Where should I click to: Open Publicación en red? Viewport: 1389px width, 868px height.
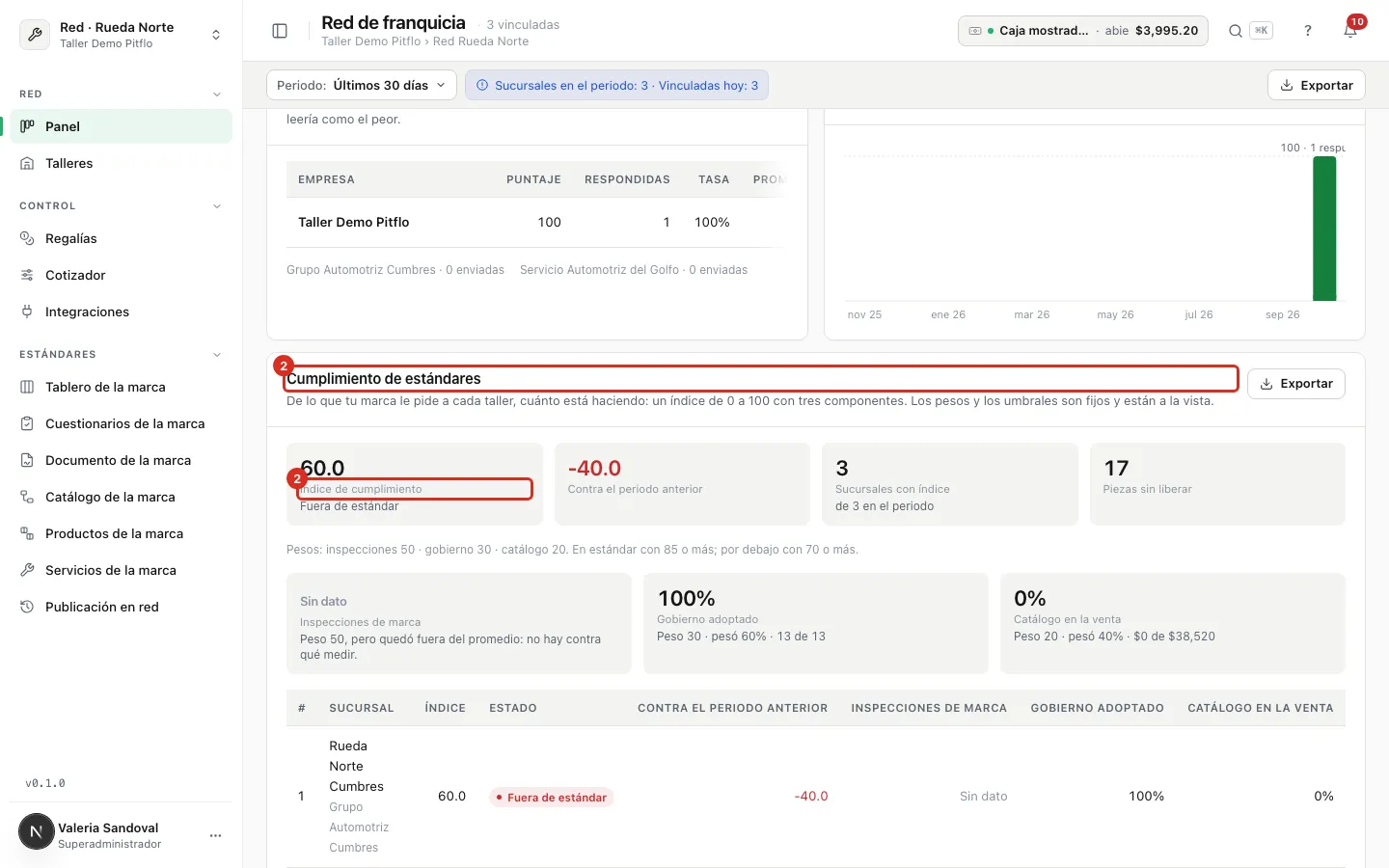[122, 607]
